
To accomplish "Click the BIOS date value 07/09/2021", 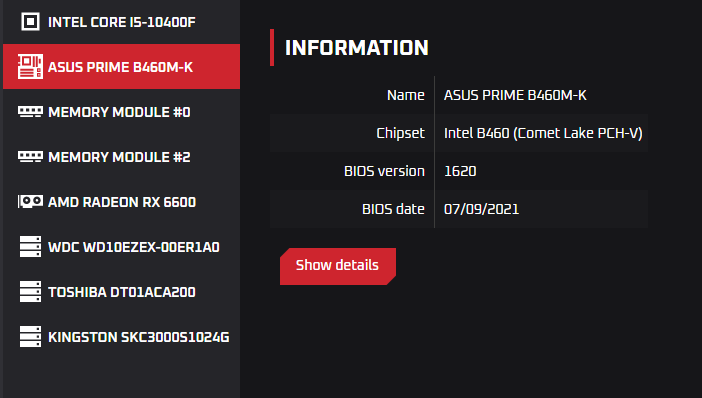I will click(x=481, y=209).
